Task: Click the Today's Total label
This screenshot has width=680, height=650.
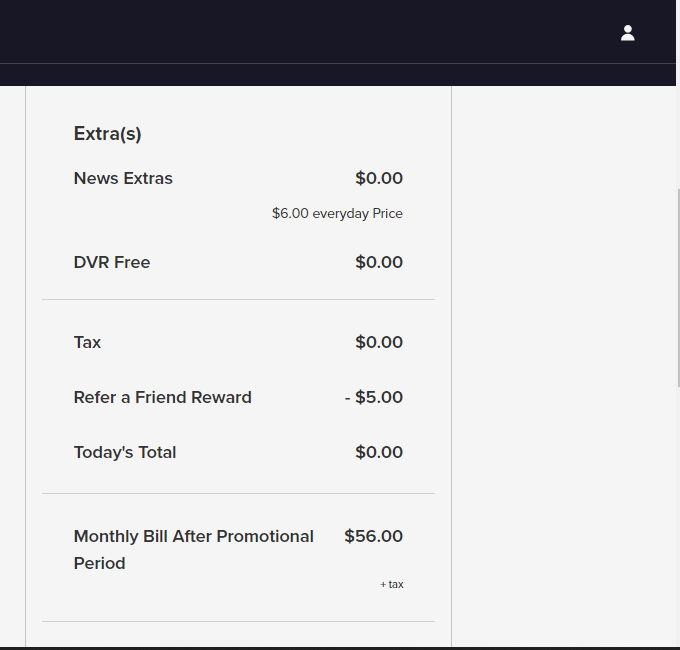Action: click(x=125, y=452)
